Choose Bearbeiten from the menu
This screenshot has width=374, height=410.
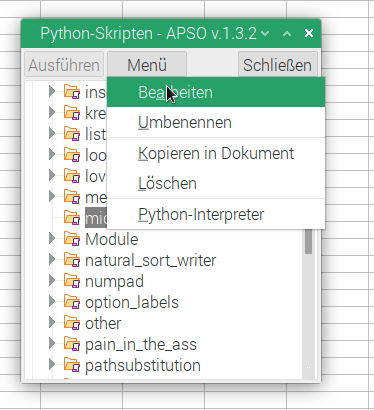[216, 92]
